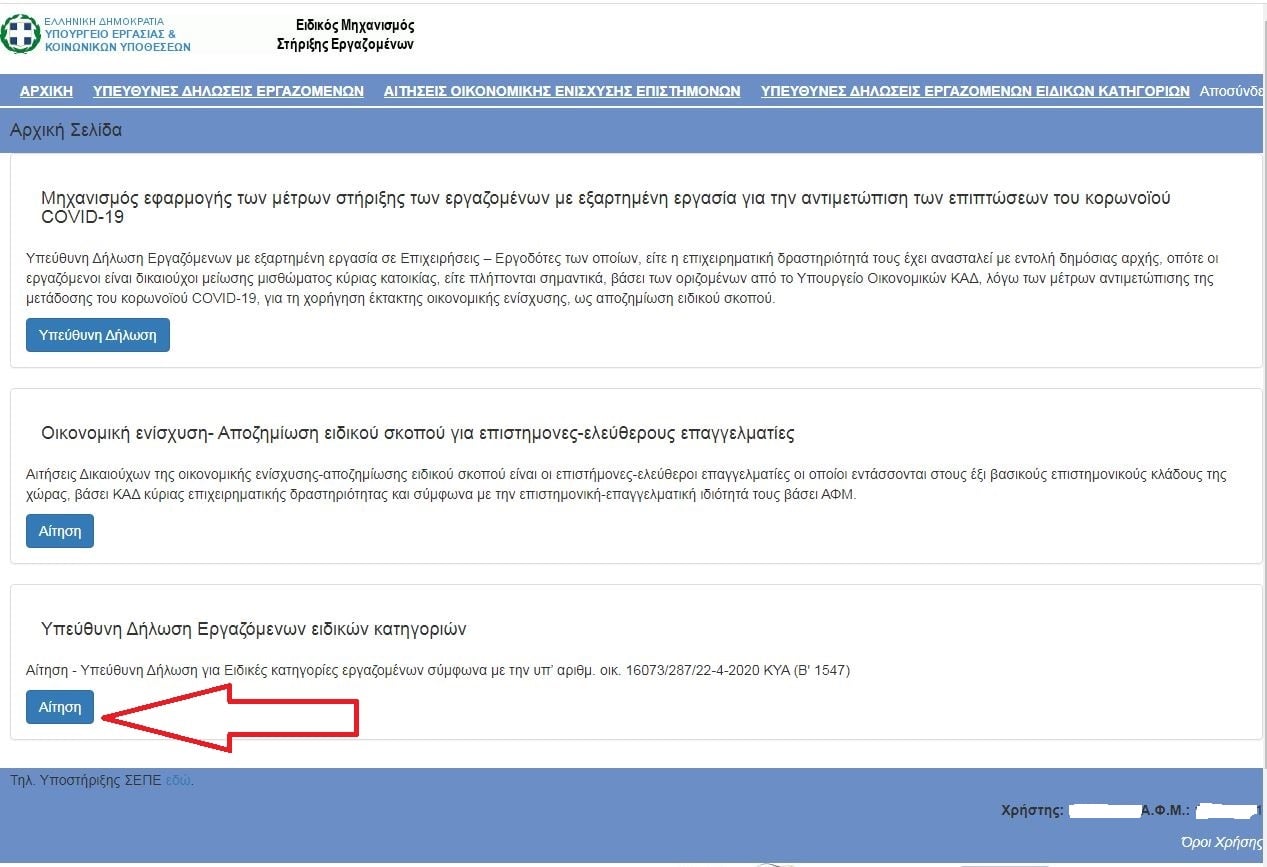Click the Ειδικός Μηχανισμός Στήριξης Εργαζομένων title
Viewport: 1267px width, 867px height.
tap(345, 35)
